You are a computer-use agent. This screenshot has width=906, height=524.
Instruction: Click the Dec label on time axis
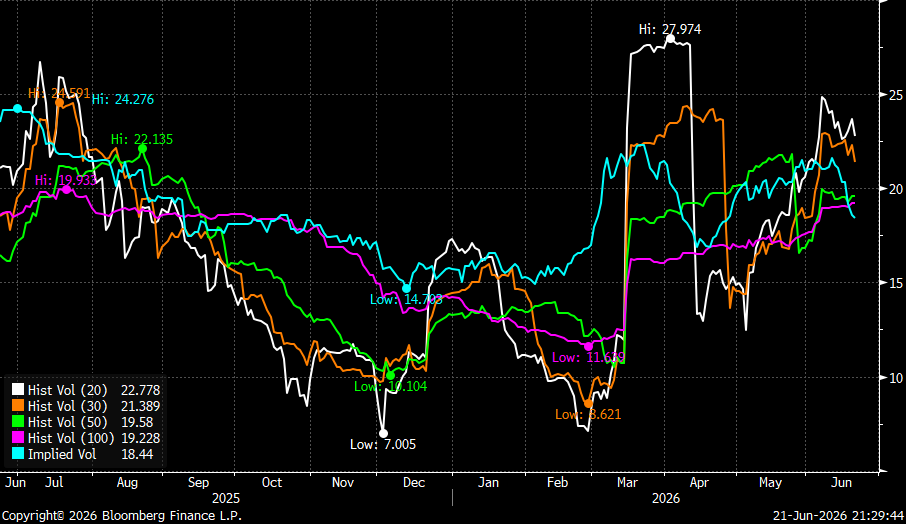click(414, 482)
